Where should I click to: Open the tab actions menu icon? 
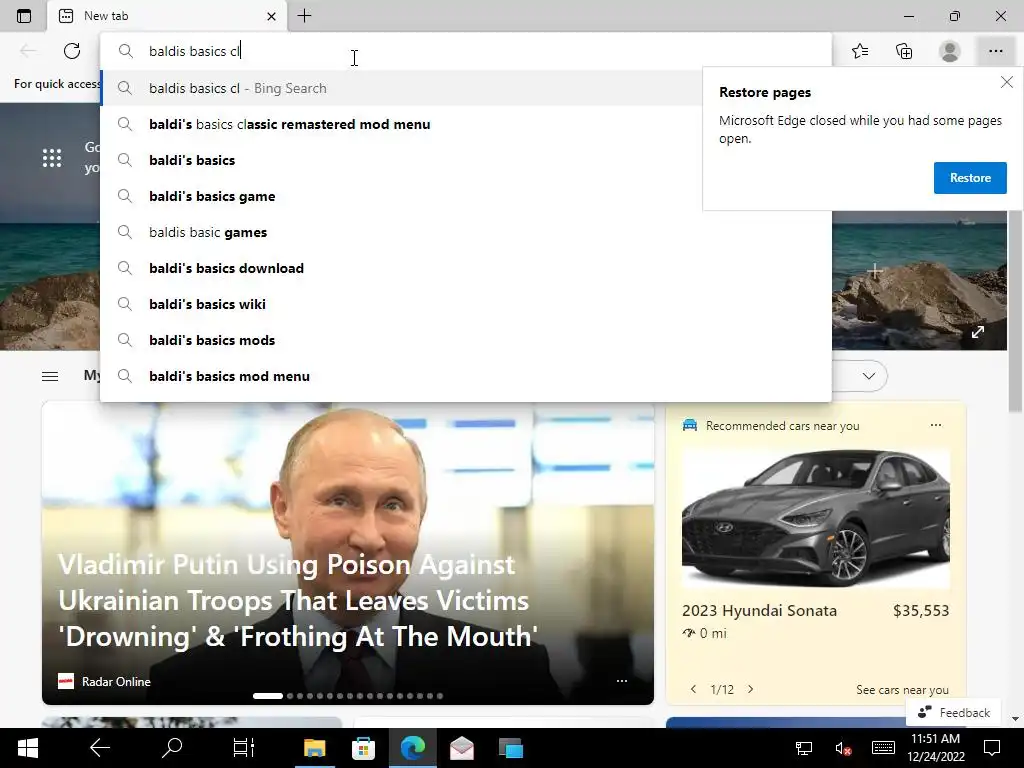(24, 16)
